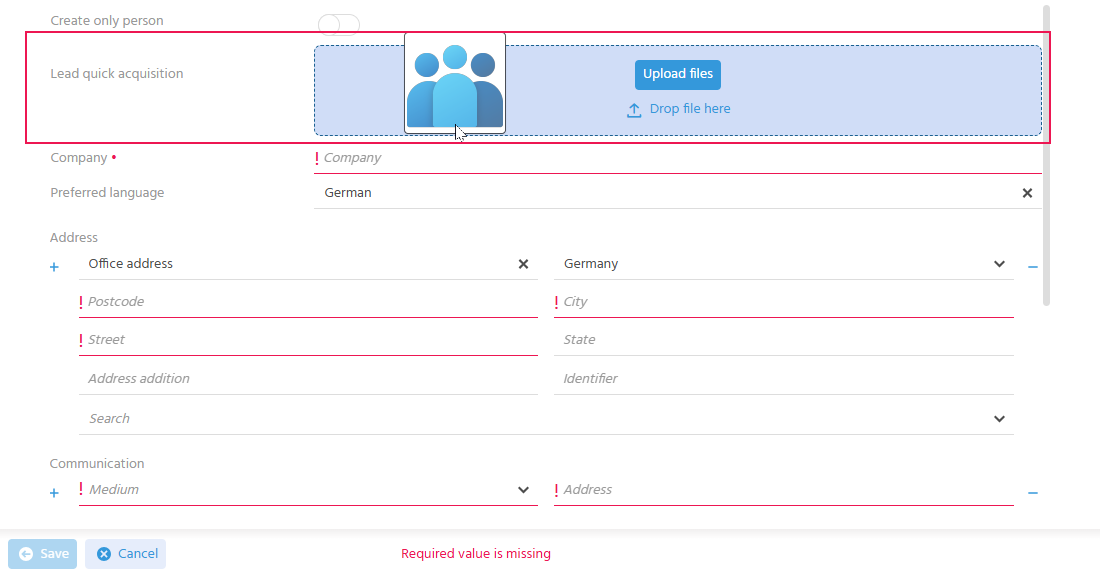Click the 'Required value is missing' message
This screenshot has width=1100, height=577.
(476, 554)
